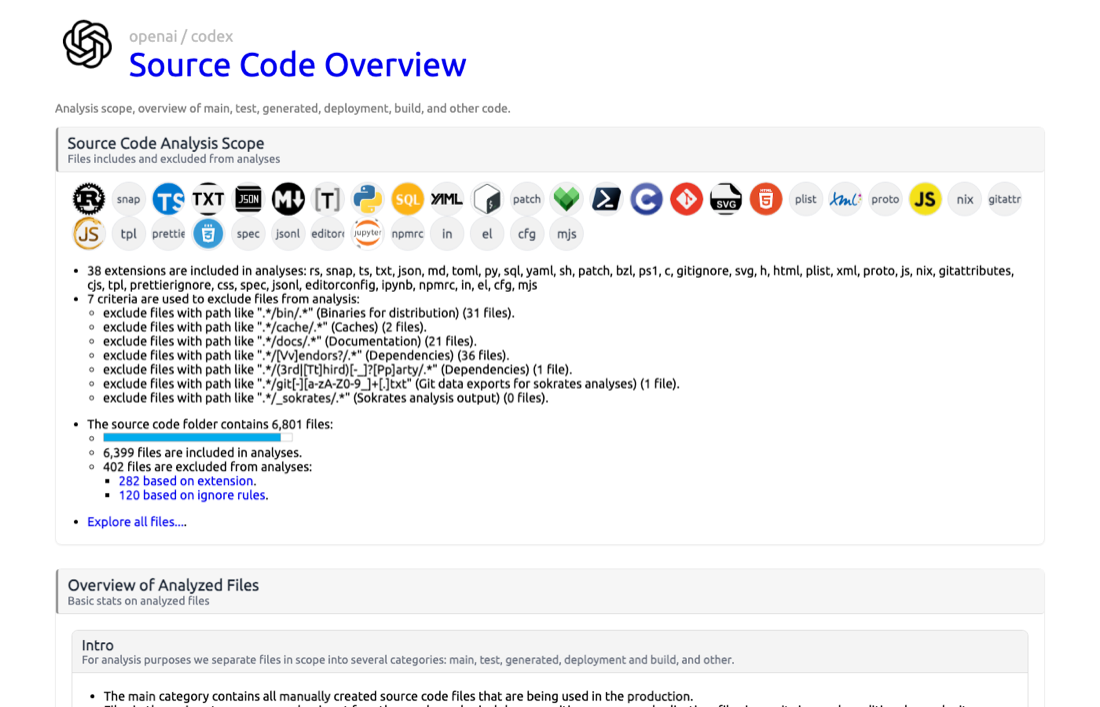Click the yellow JS icon
Viewport: 1100px width, 707px height.
pos(925,199)
